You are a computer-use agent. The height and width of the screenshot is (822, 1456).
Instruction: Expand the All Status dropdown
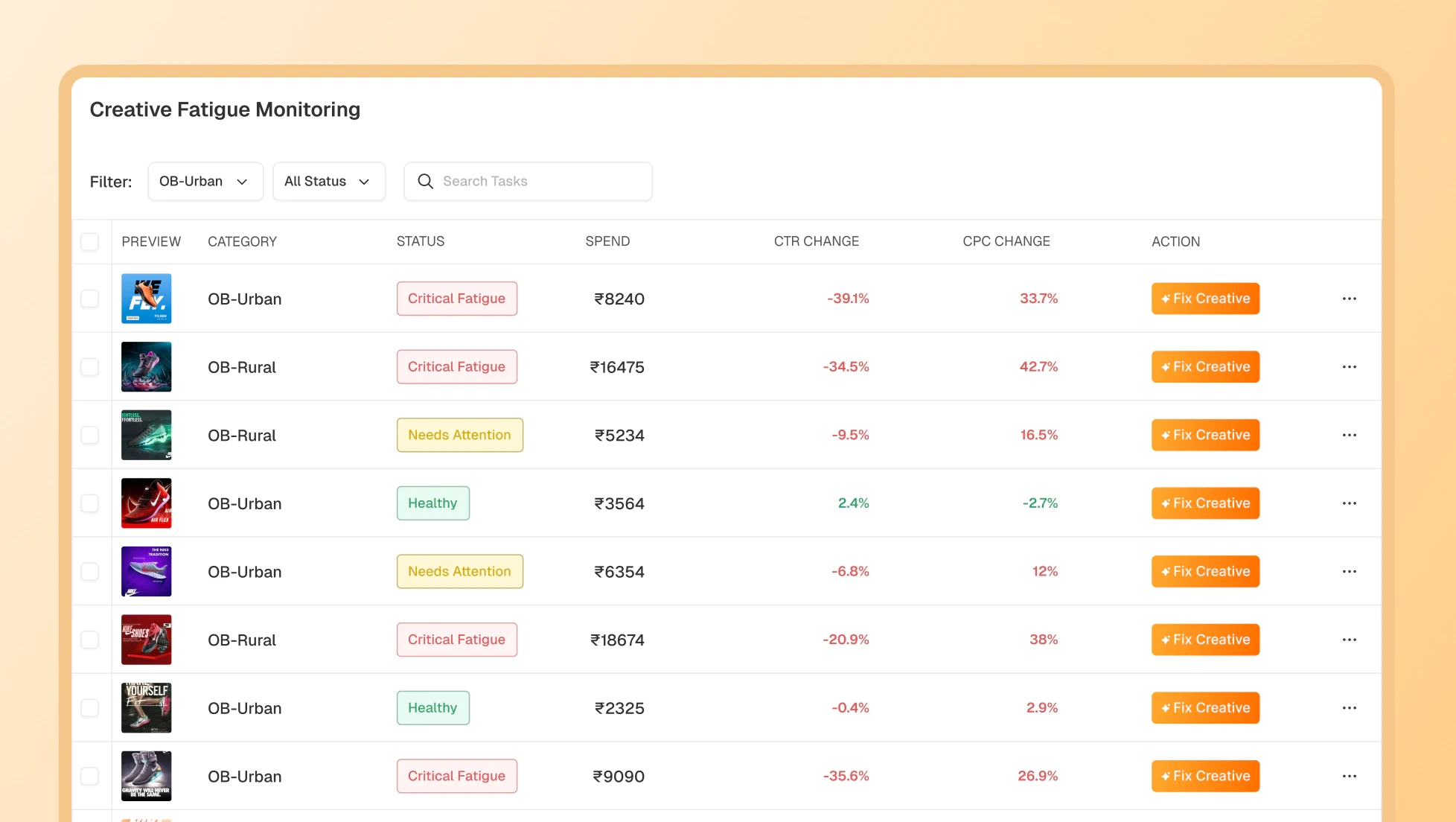coord(328,181)
